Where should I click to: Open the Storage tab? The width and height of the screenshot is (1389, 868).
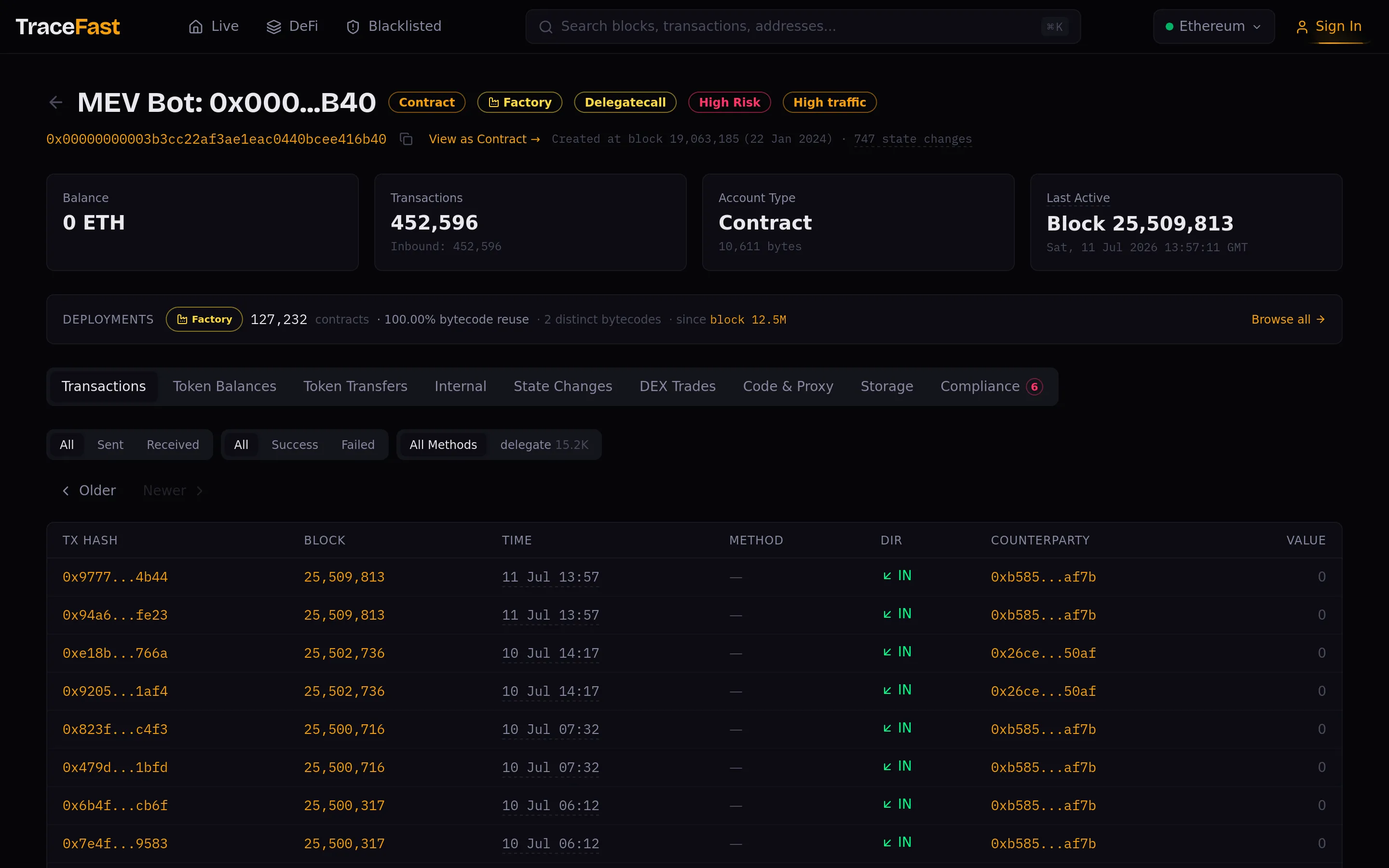click(887, 386)
